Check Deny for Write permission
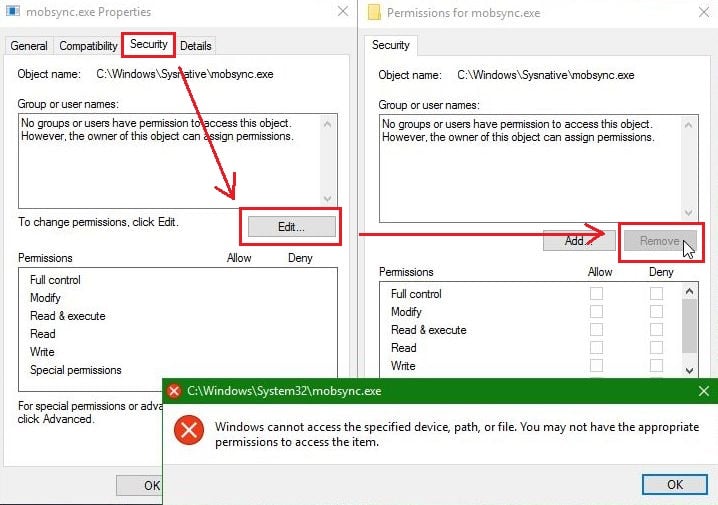718x505 pixels. pos(656,365)
